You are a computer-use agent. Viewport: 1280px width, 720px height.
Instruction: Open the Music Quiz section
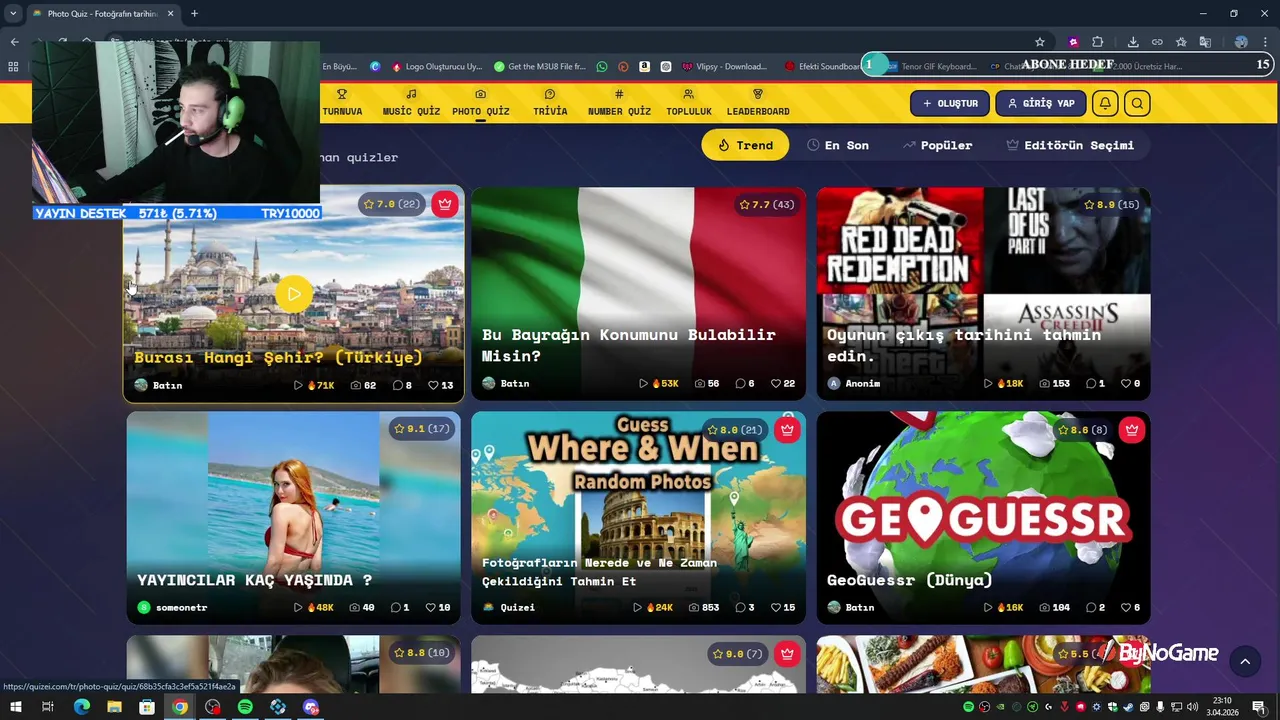411,102
